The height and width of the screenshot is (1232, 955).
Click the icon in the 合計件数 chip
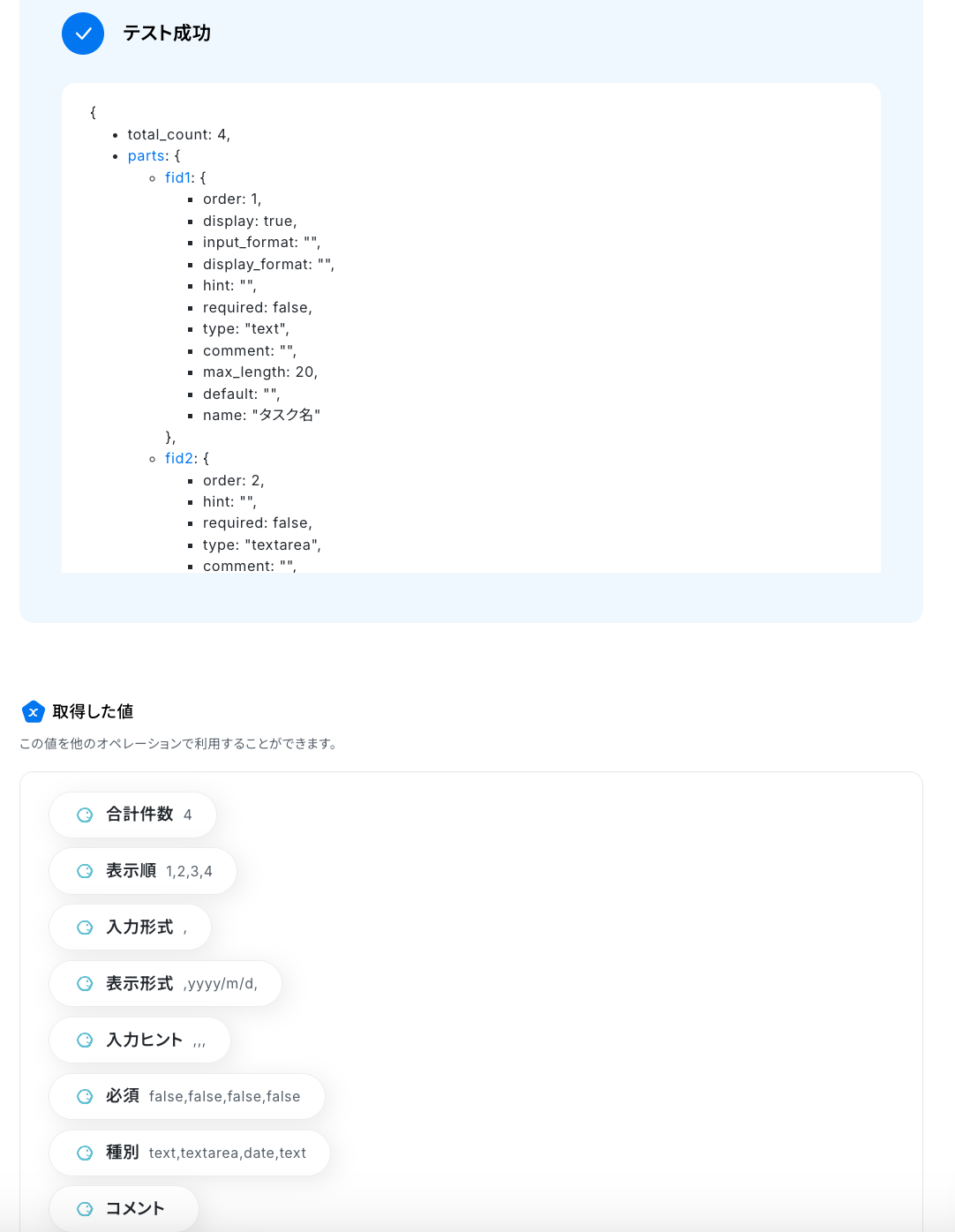[x=85, y=815]
